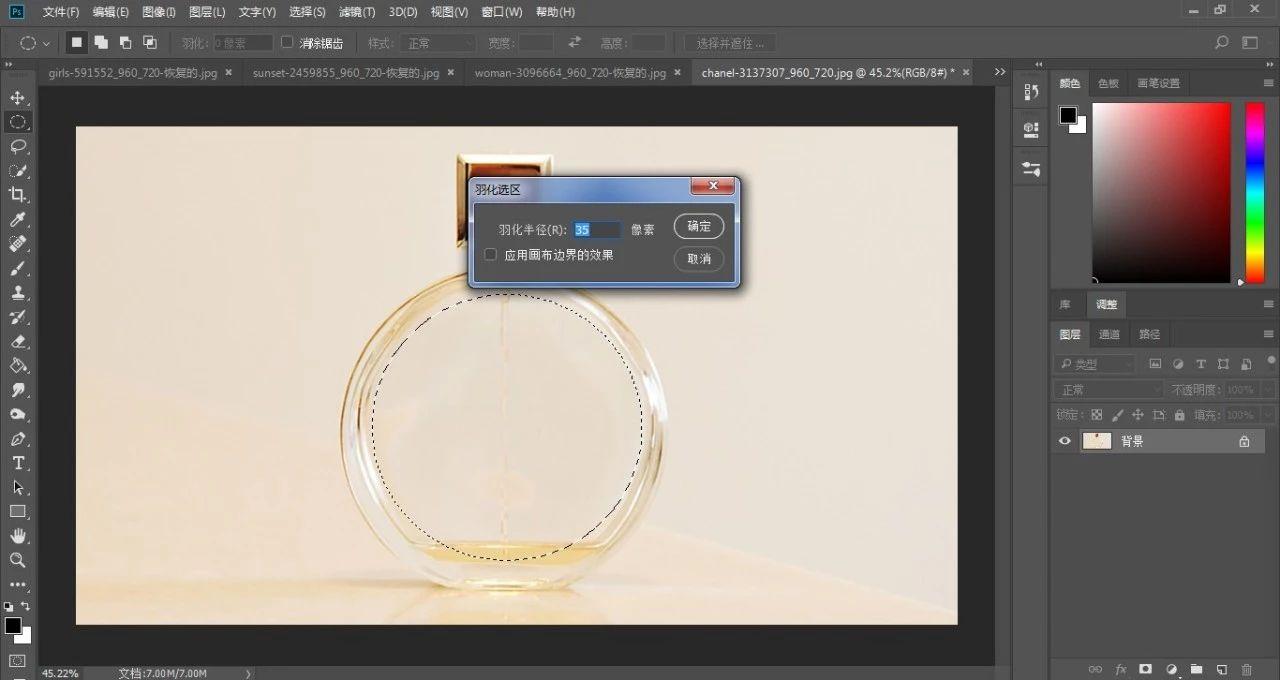Switch to the 色板 swatches tab
1280x680 pixels.
point(1108,83)
